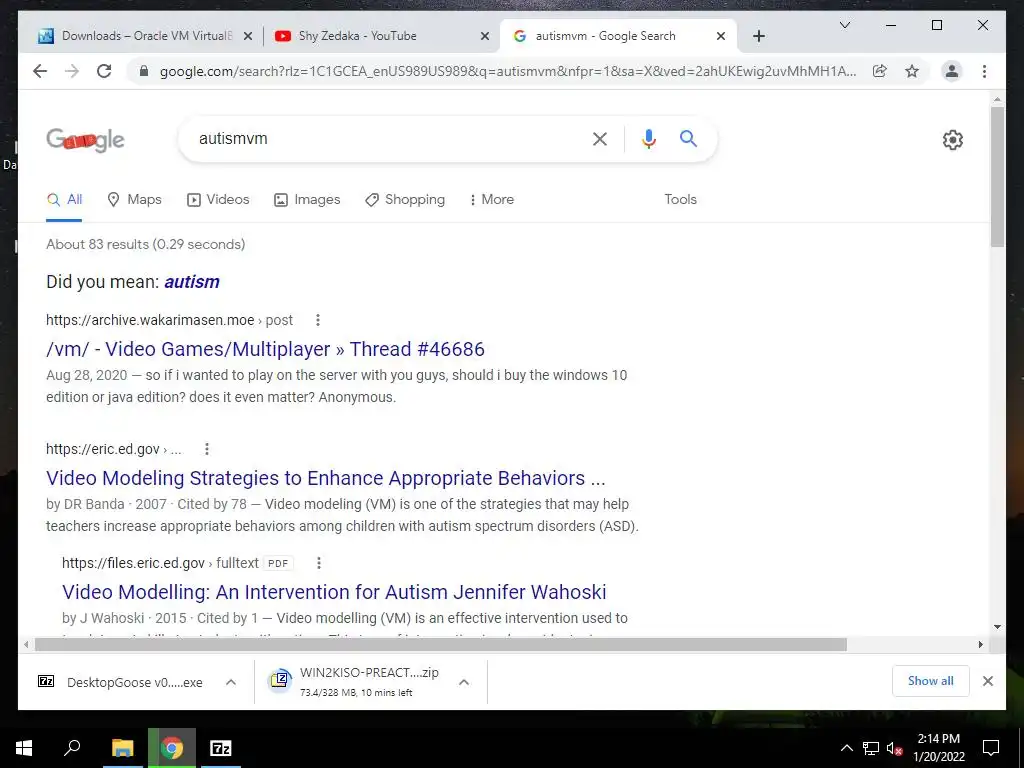1024x768 pixels.
Task: Open Windows taskbar search
Action: coord(72,748)
